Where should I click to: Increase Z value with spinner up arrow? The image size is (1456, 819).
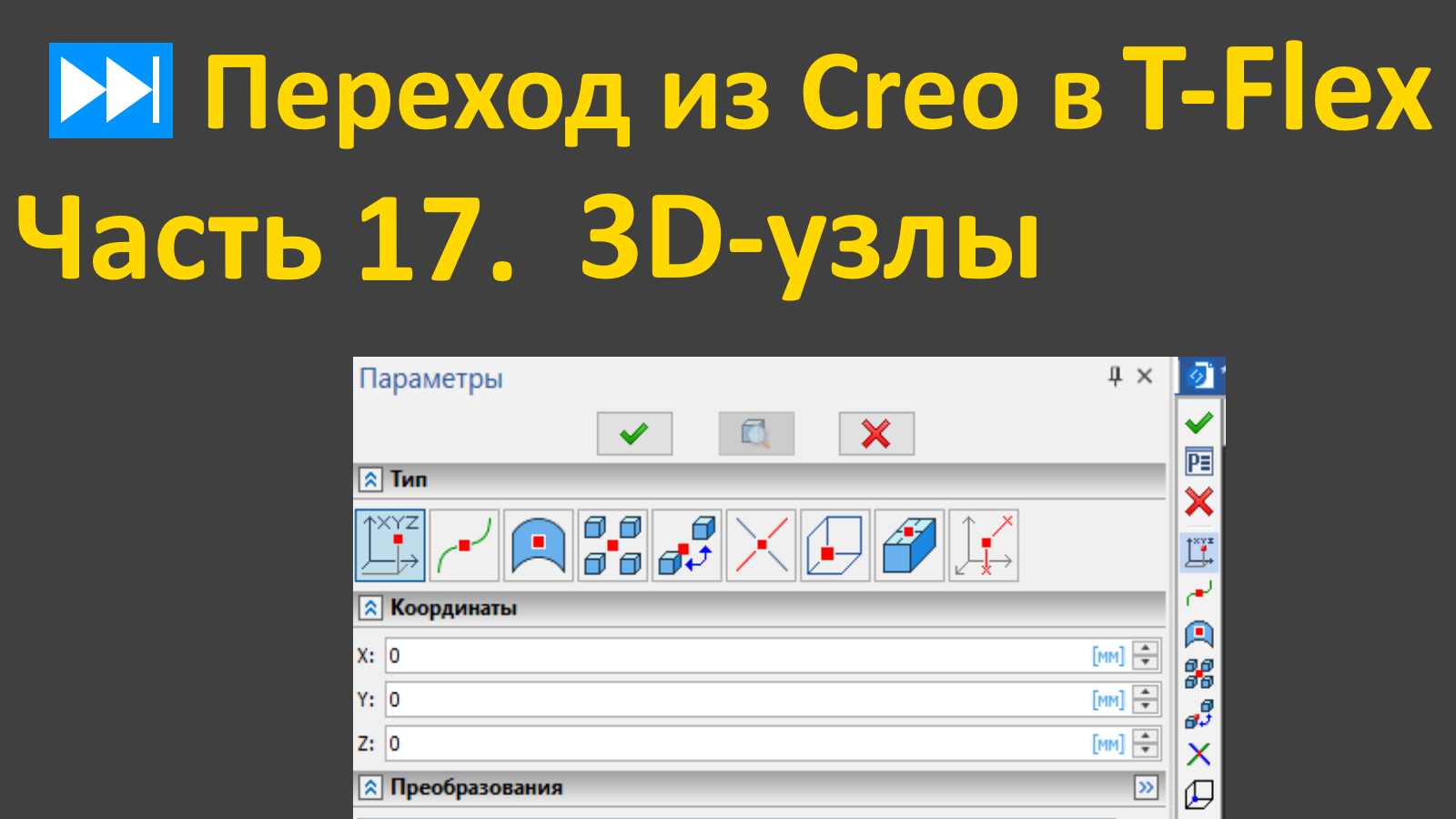(x=1146, y=736)
